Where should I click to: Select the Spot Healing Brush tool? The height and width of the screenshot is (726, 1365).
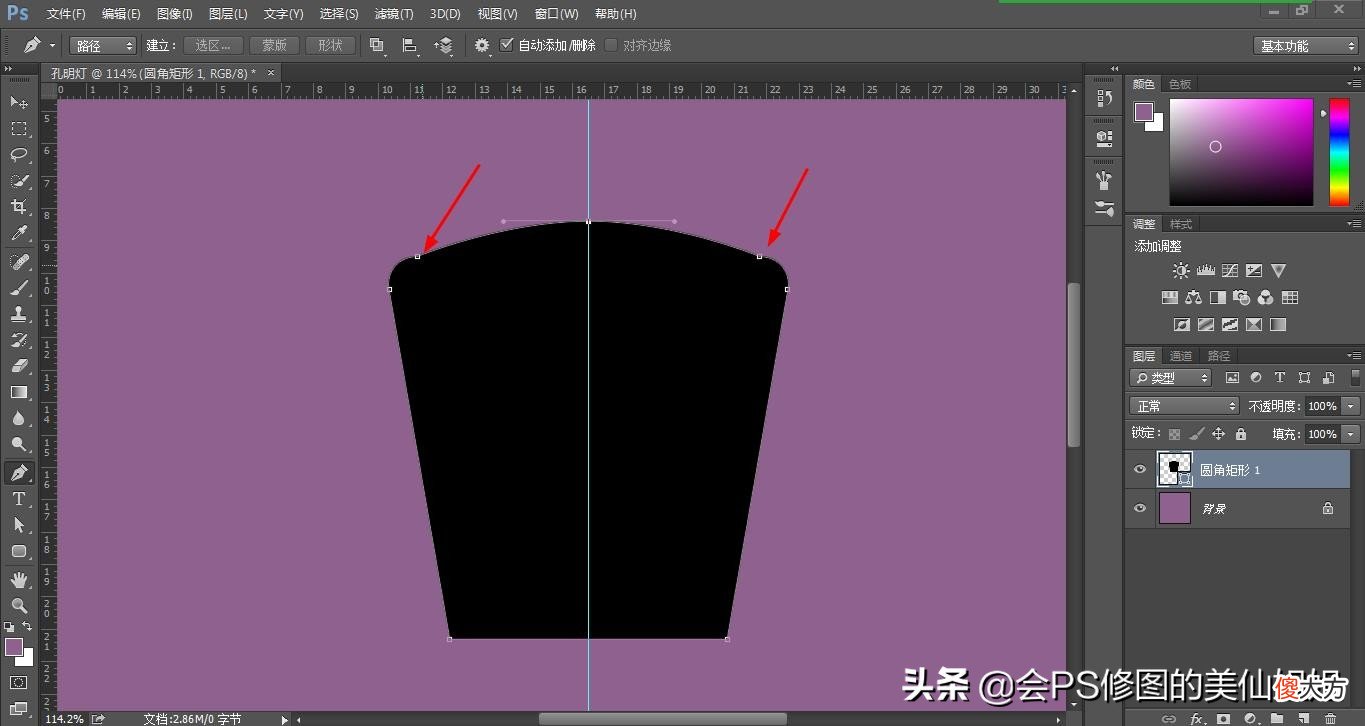click(19, 262)
